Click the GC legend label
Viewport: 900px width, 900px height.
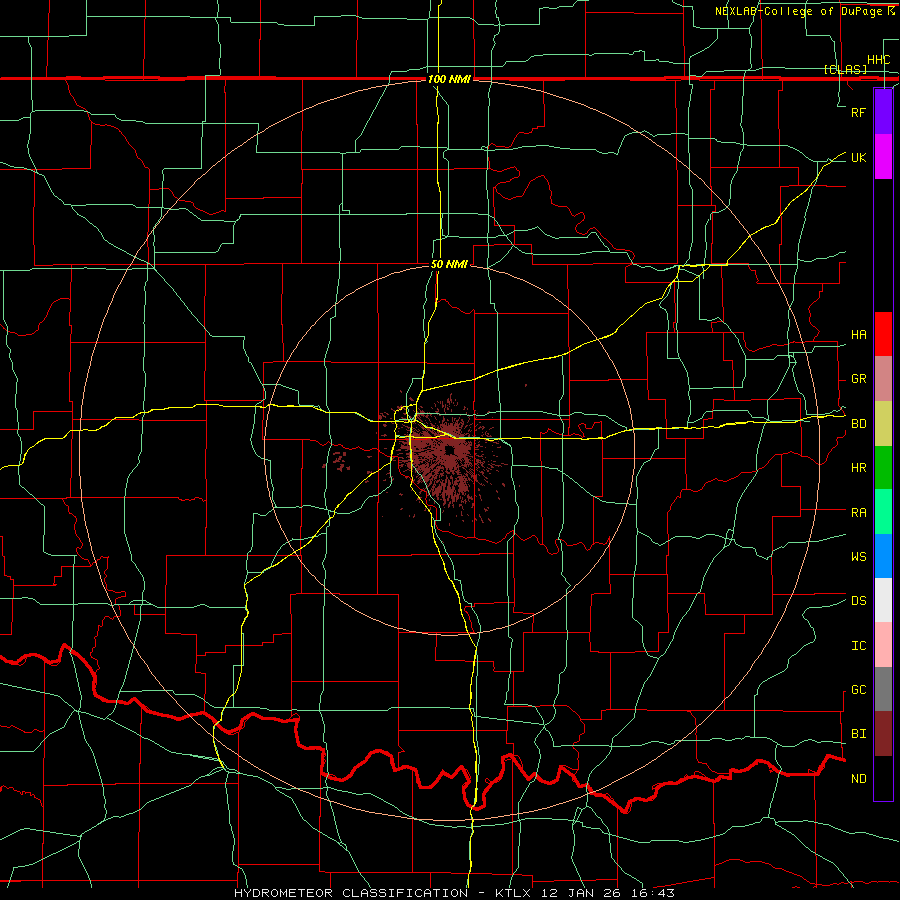pos(858,690)
